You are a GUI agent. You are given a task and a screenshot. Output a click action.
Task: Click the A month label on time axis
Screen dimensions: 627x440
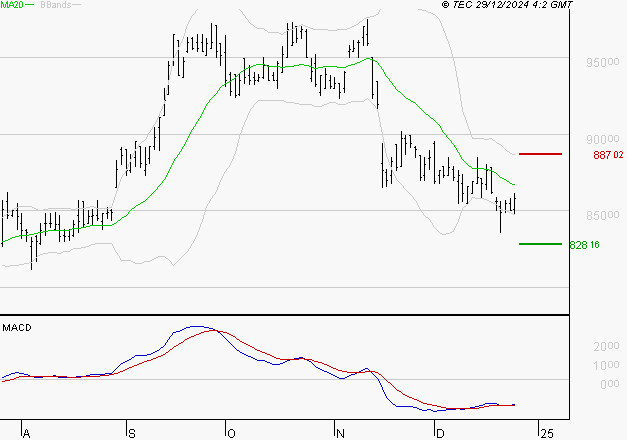(x=26, y=434)
